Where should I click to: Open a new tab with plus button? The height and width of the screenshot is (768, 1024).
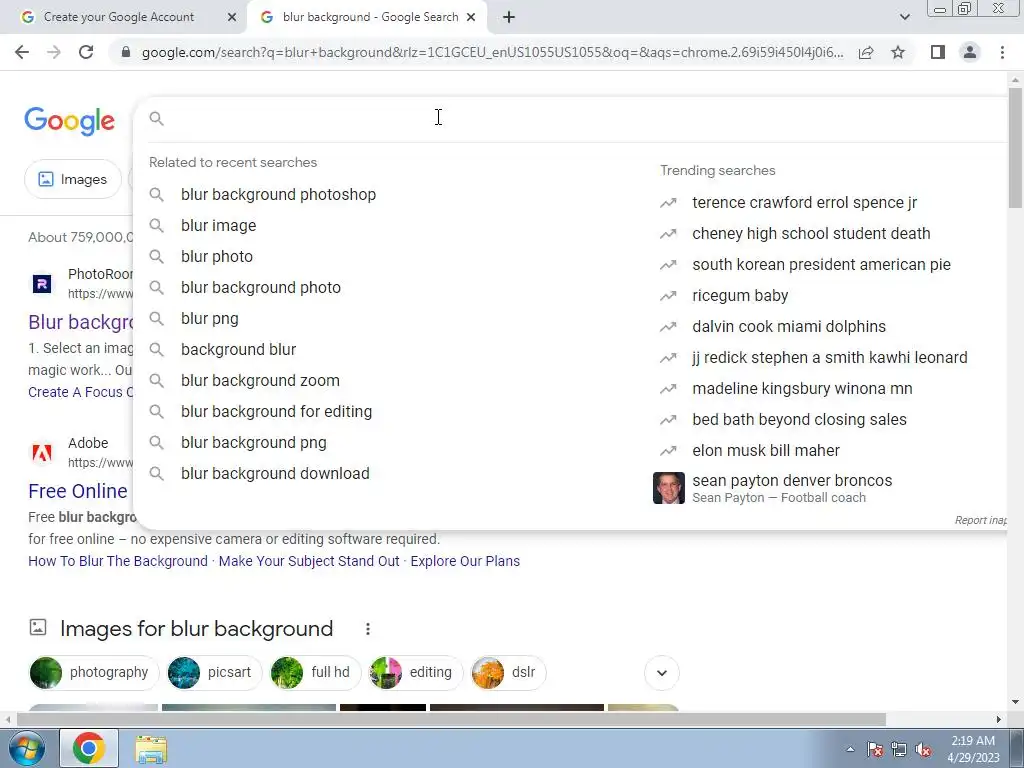(509, 17)
